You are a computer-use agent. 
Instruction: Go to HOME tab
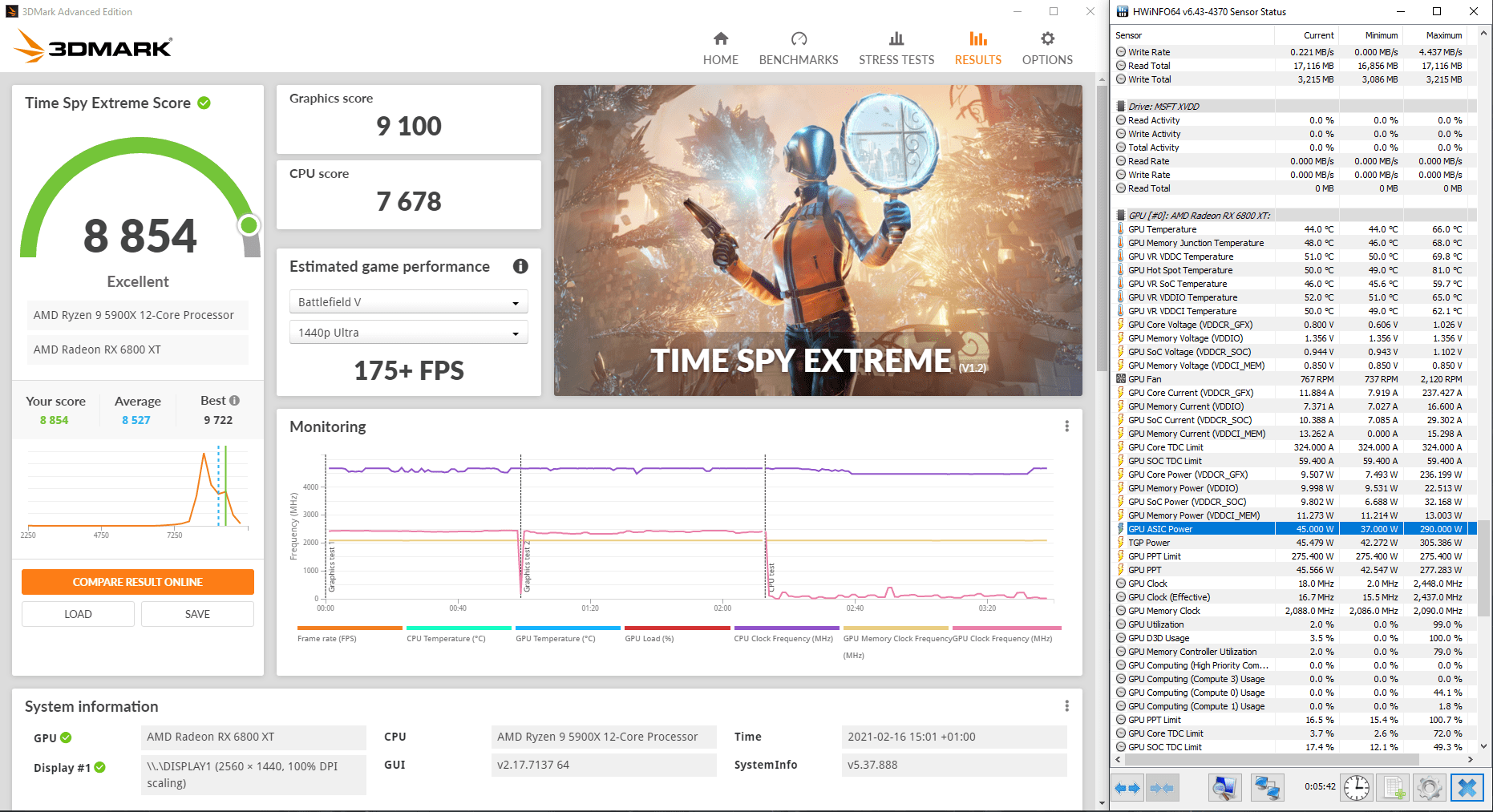(721, 48)
